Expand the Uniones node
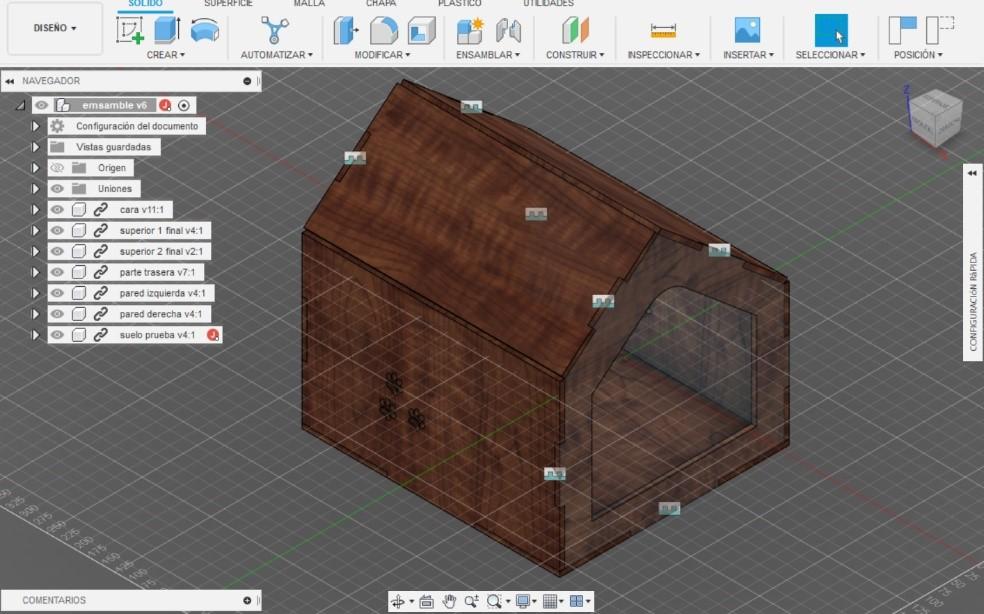This screenshot has height=614, width=984. coord(36,188)
